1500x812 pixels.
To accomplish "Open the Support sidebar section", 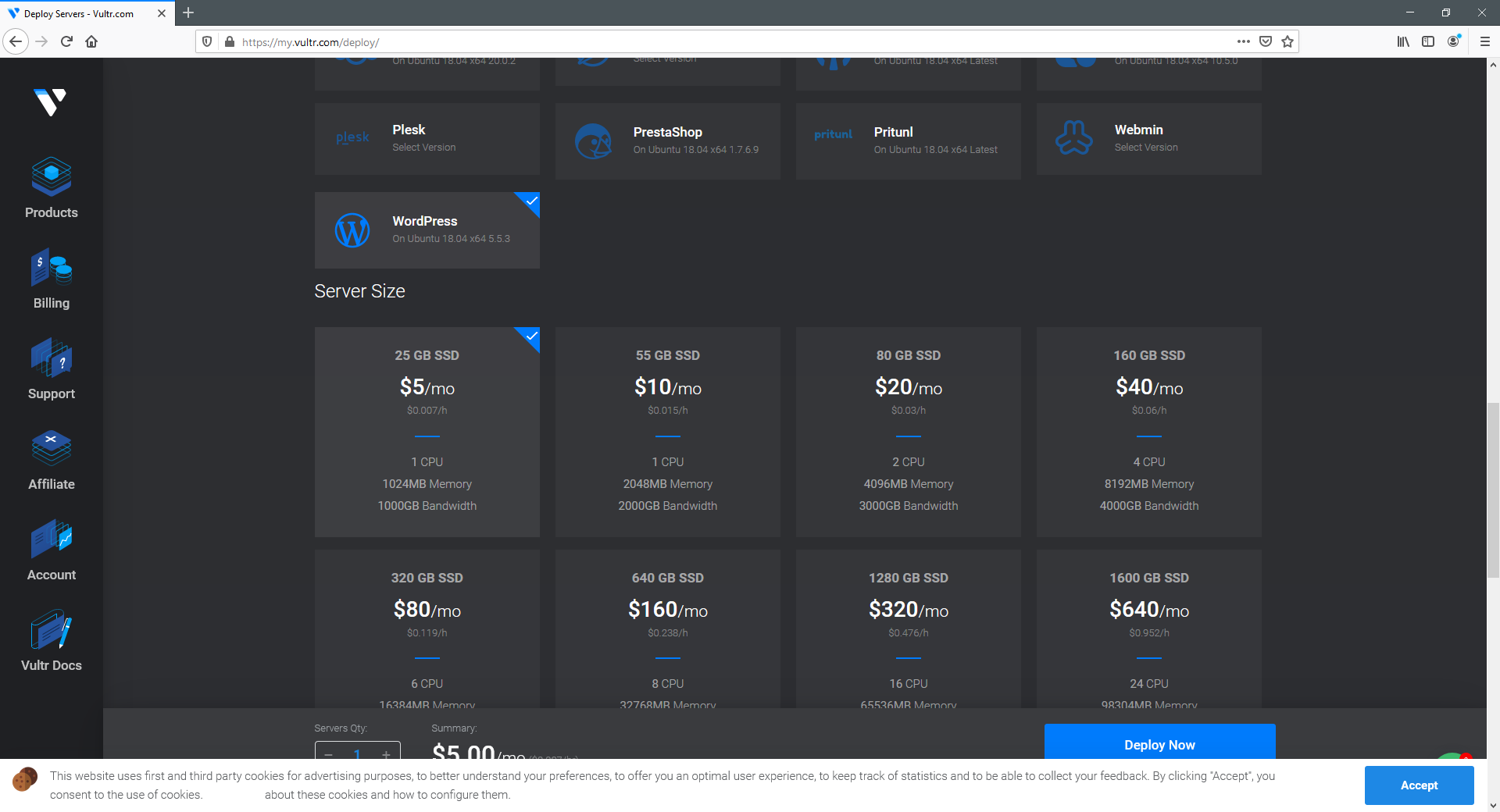I will pos(51,369).
